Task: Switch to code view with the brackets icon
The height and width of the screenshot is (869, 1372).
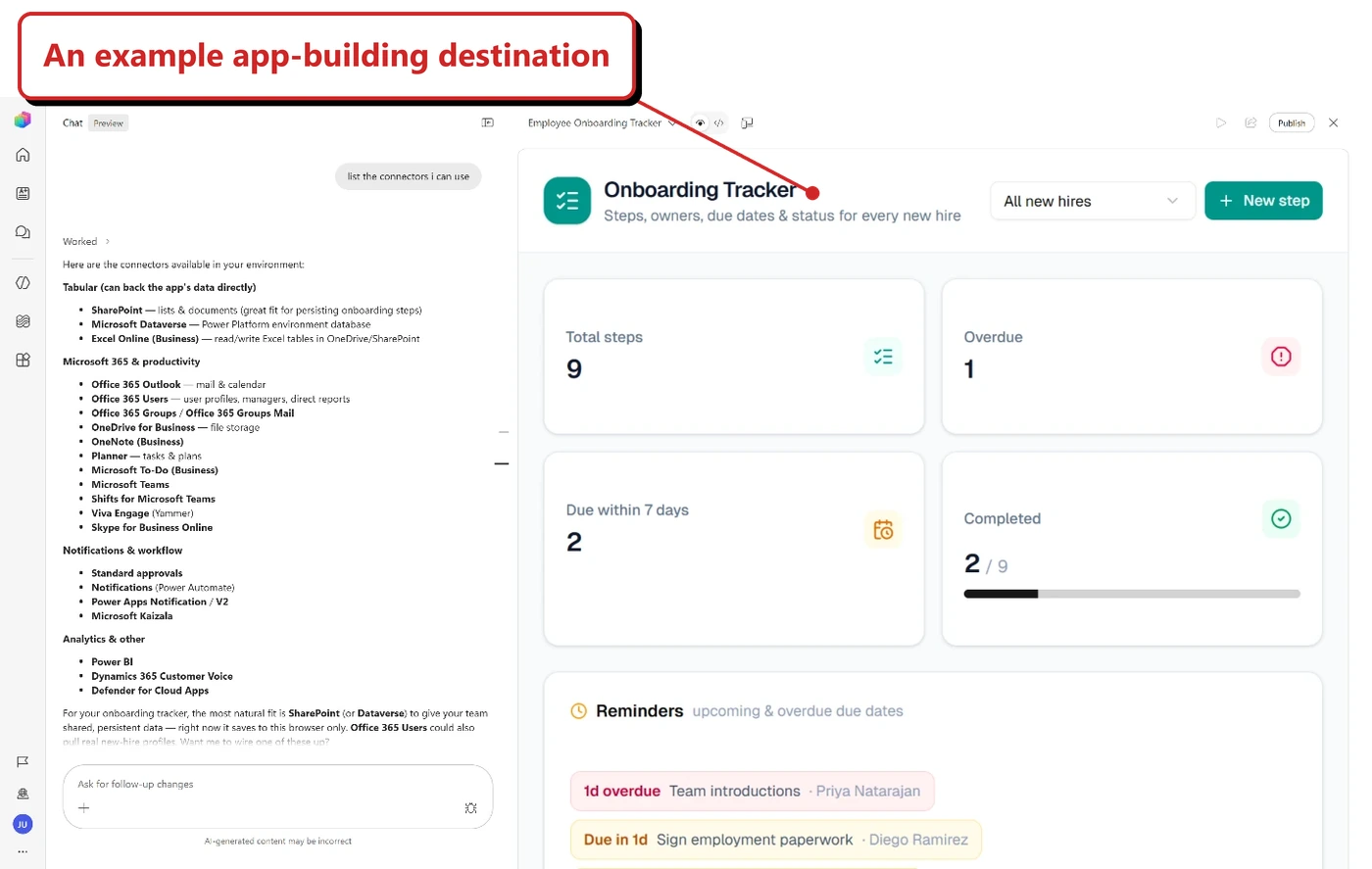Action: tap(719, 122)
